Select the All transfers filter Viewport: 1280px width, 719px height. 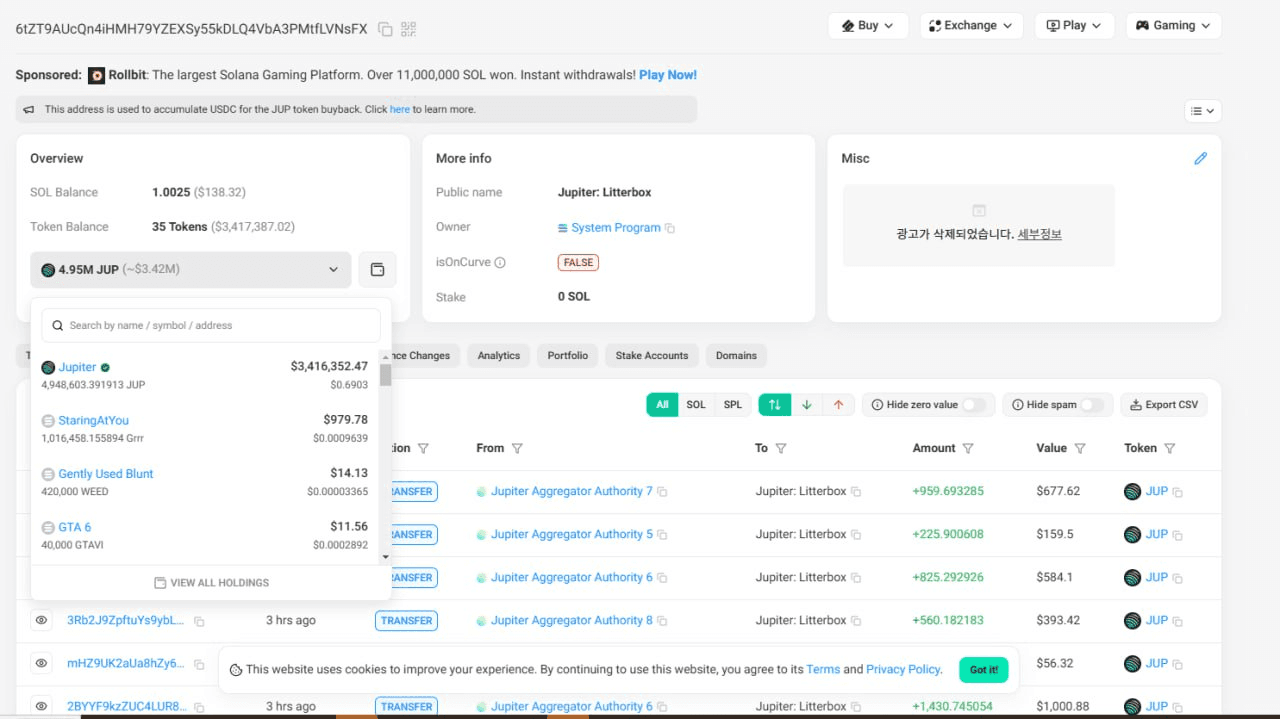(662, 405)
